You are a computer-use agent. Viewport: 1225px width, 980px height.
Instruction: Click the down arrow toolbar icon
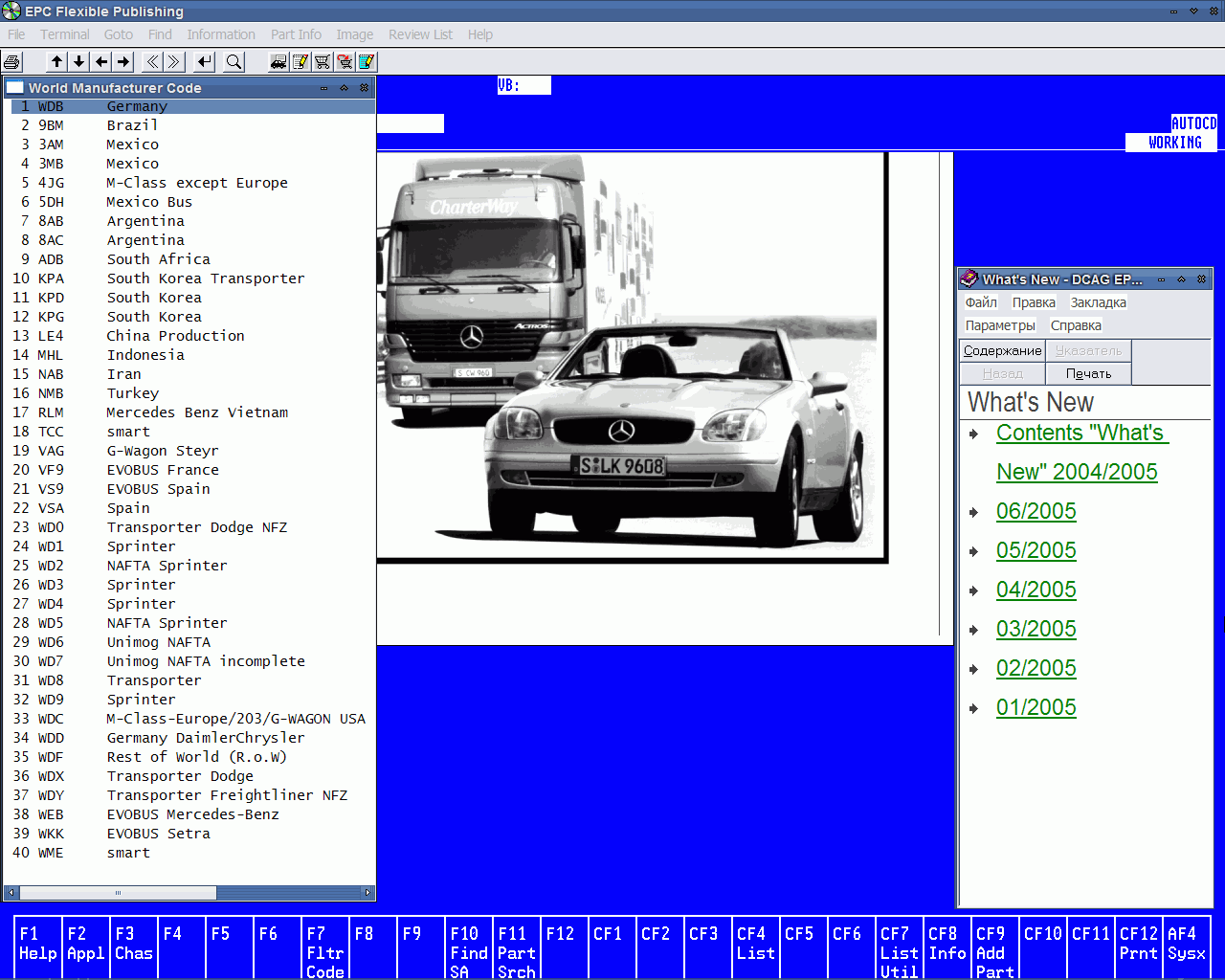79,62
